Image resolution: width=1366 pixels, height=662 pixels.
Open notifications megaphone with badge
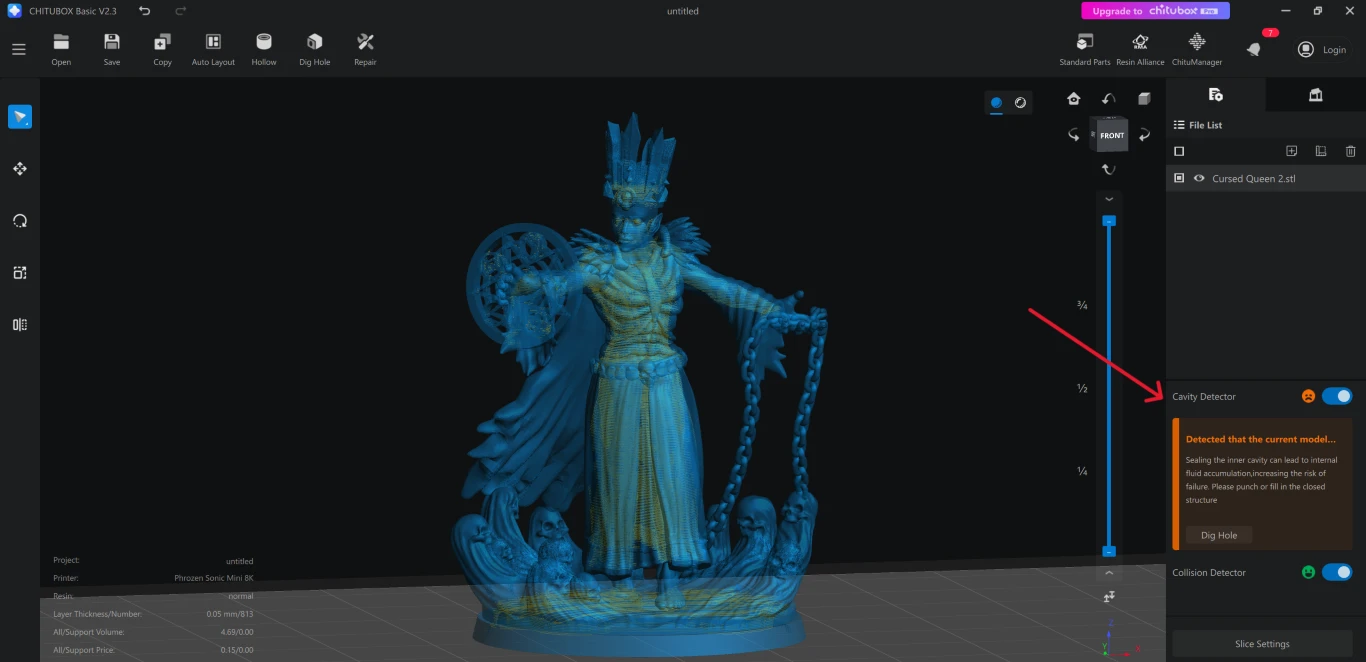point(1255,49)
